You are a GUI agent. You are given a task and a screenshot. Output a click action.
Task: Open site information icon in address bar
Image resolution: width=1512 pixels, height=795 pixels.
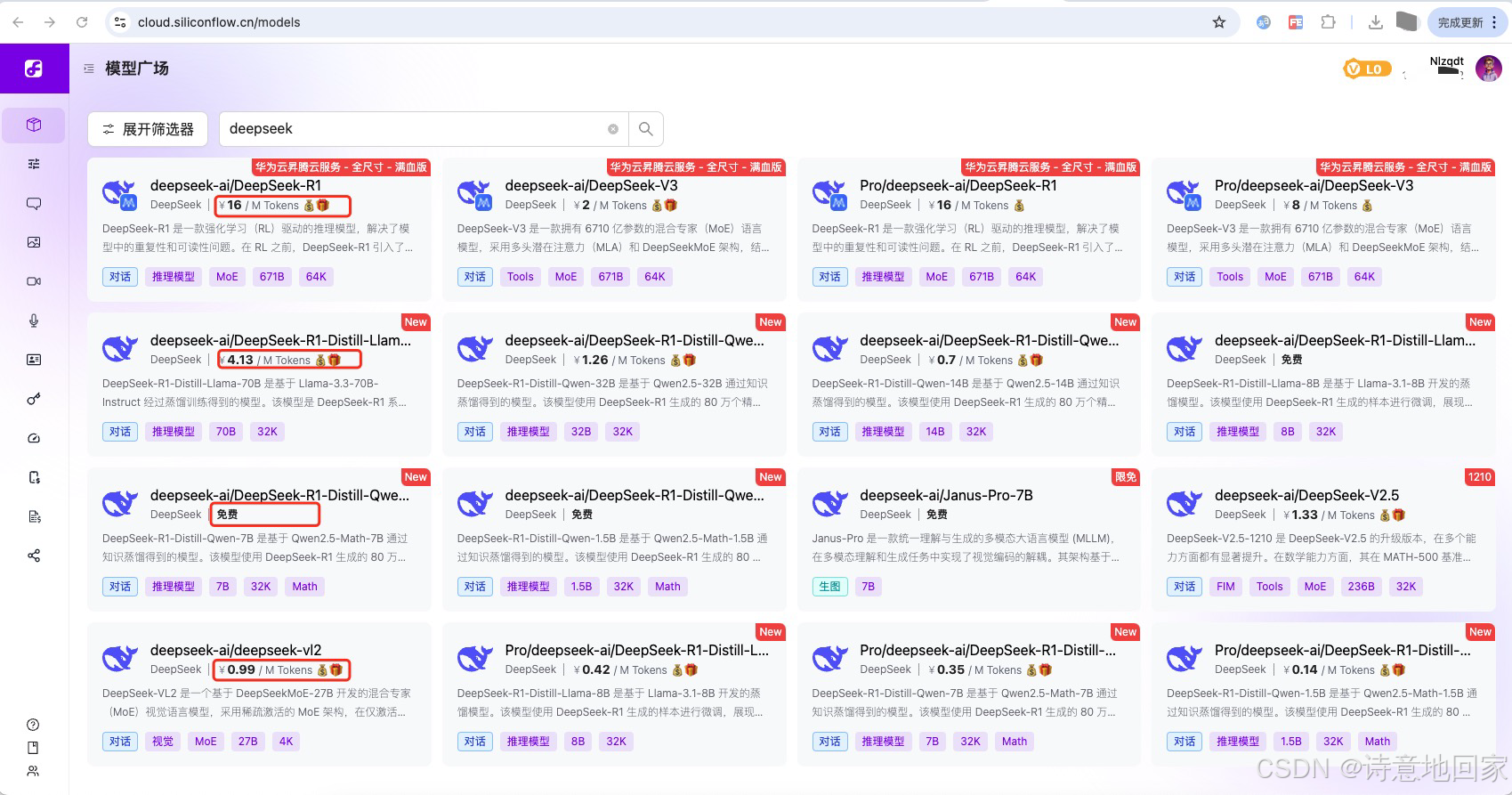(120, 22)
